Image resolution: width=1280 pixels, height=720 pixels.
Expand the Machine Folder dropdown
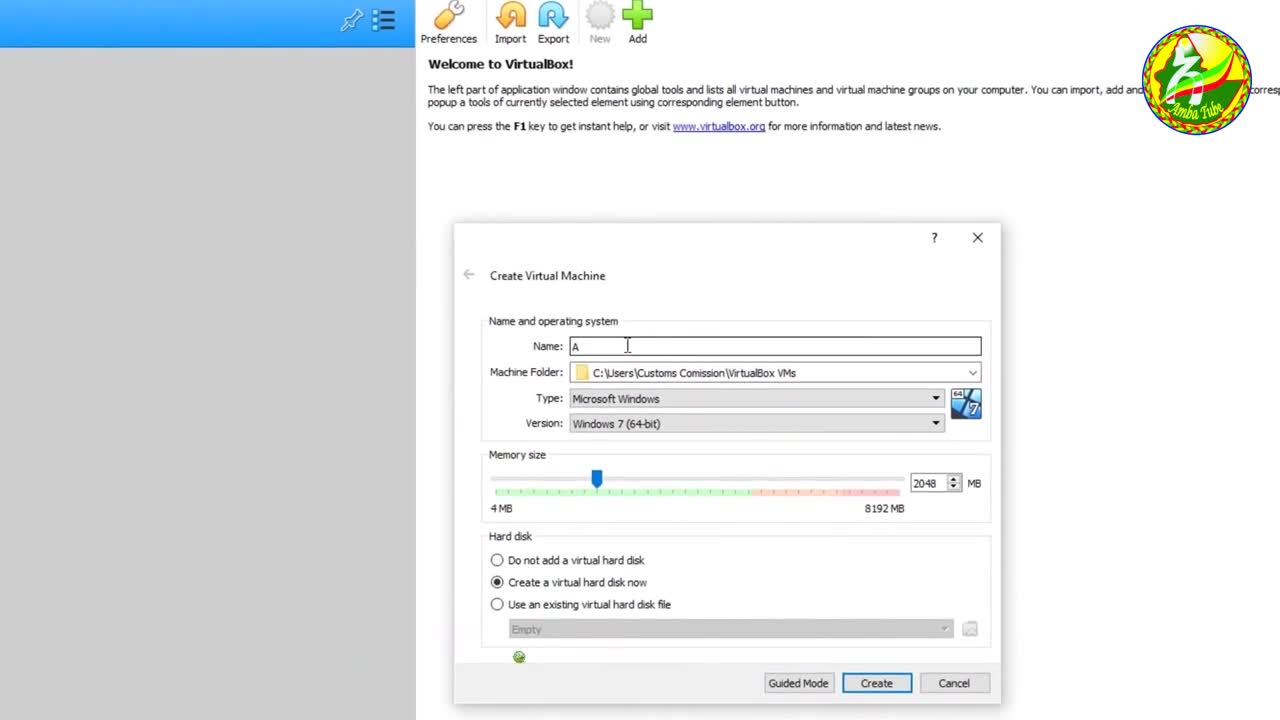click(972, 373)
